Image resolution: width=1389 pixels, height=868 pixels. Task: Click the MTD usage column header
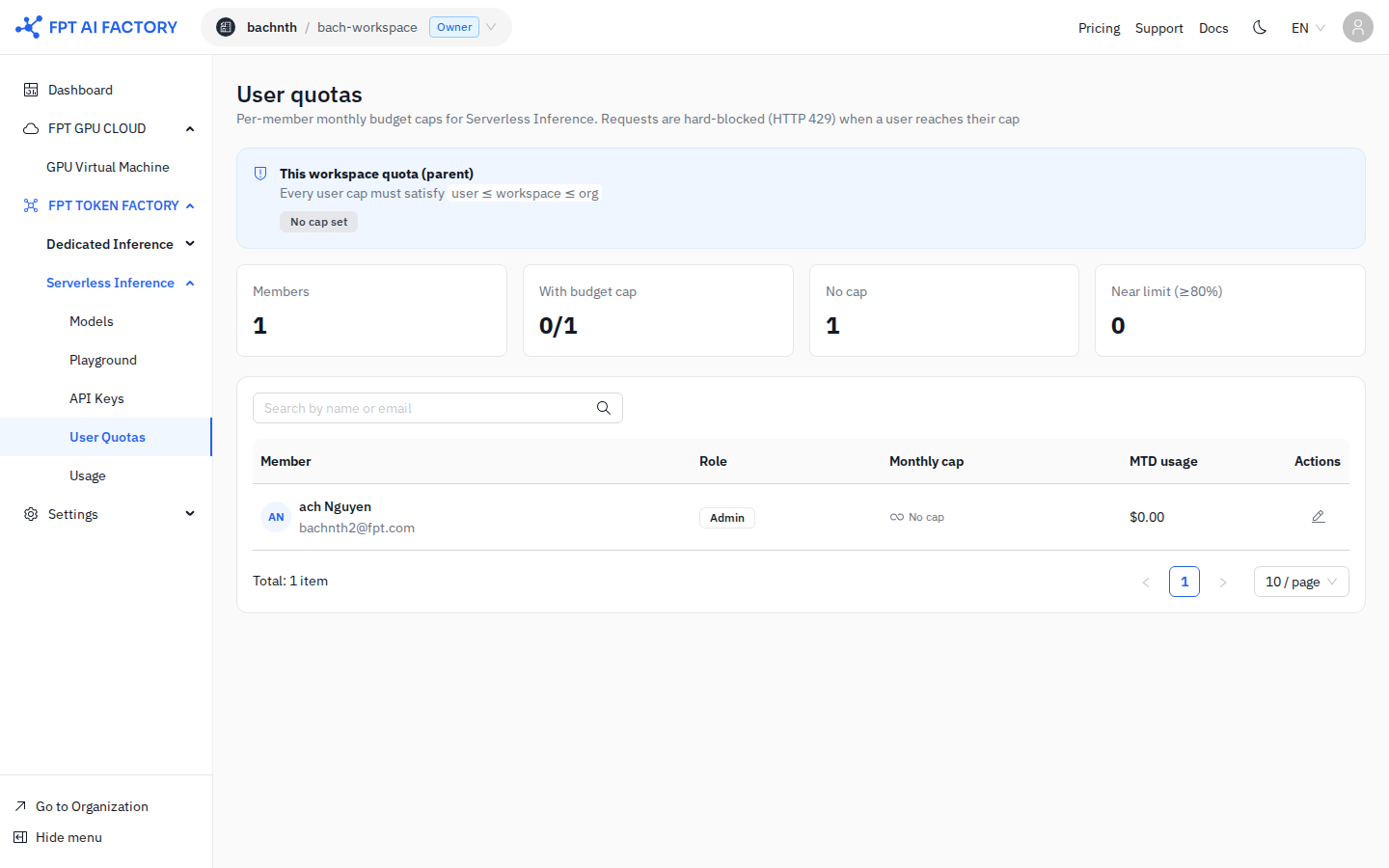(1163, 461)
